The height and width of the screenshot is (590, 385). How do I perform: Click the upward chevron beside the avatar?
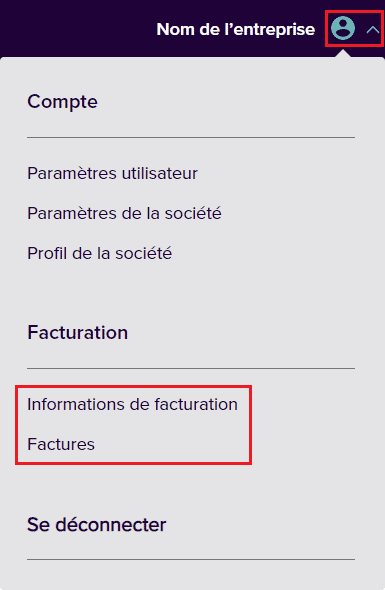click(x=373, y=29)
